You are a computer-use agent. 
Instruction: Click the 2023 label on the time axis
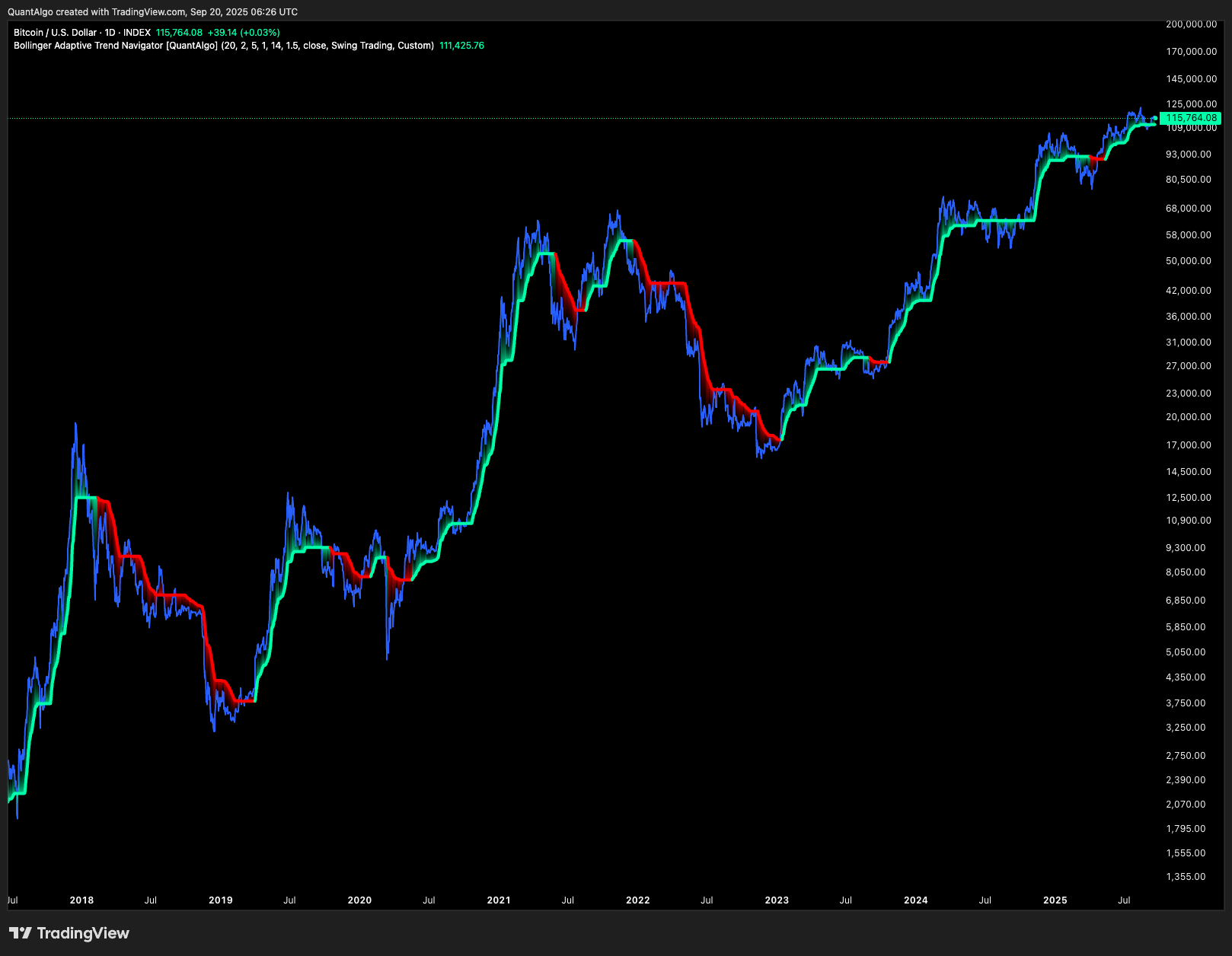777,900
